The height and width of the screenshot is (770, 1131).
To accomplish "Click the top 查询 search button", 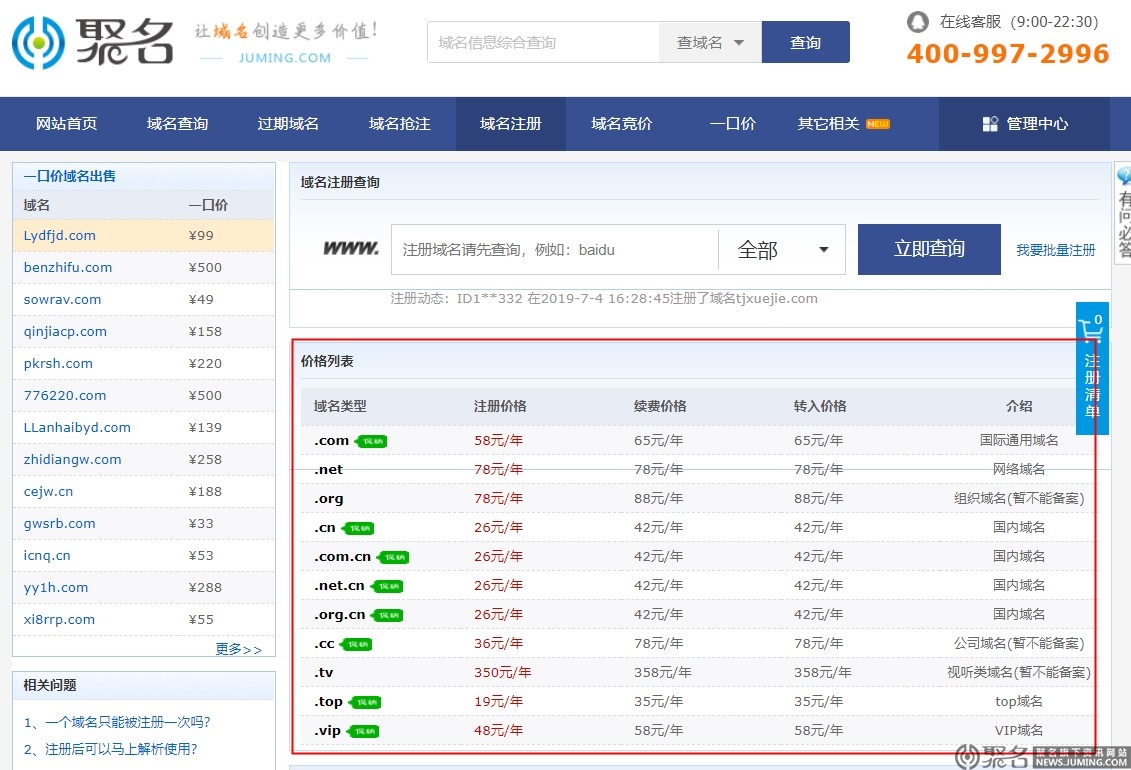I will coord(806,43).
